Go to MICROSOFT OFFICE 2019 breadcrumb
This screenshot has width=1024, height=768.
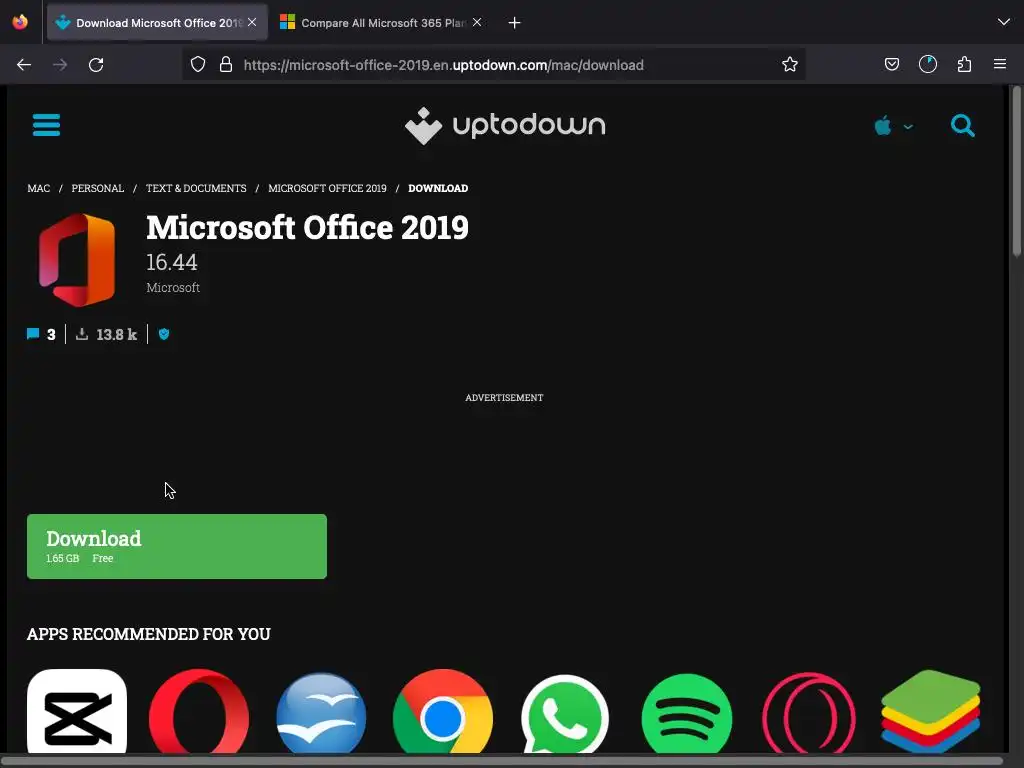tap(327, 188)
